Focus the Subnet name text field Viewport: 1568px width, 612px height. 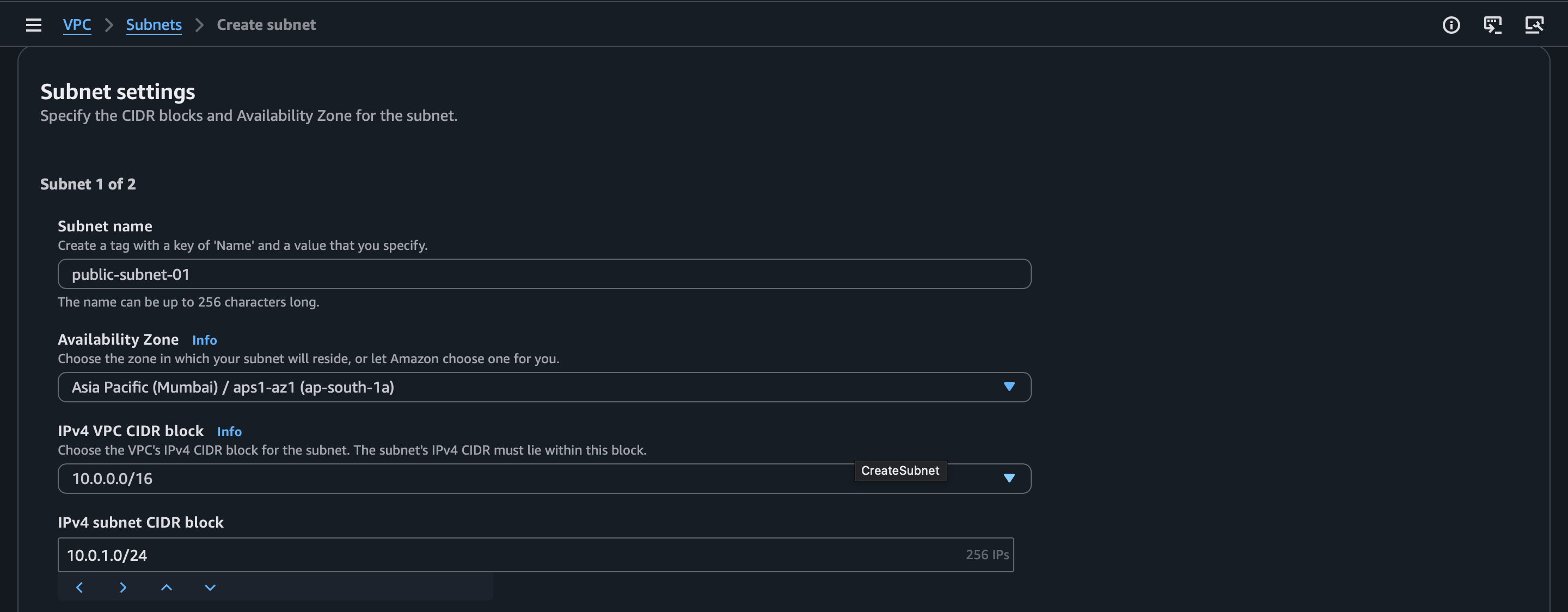[543, 274]
